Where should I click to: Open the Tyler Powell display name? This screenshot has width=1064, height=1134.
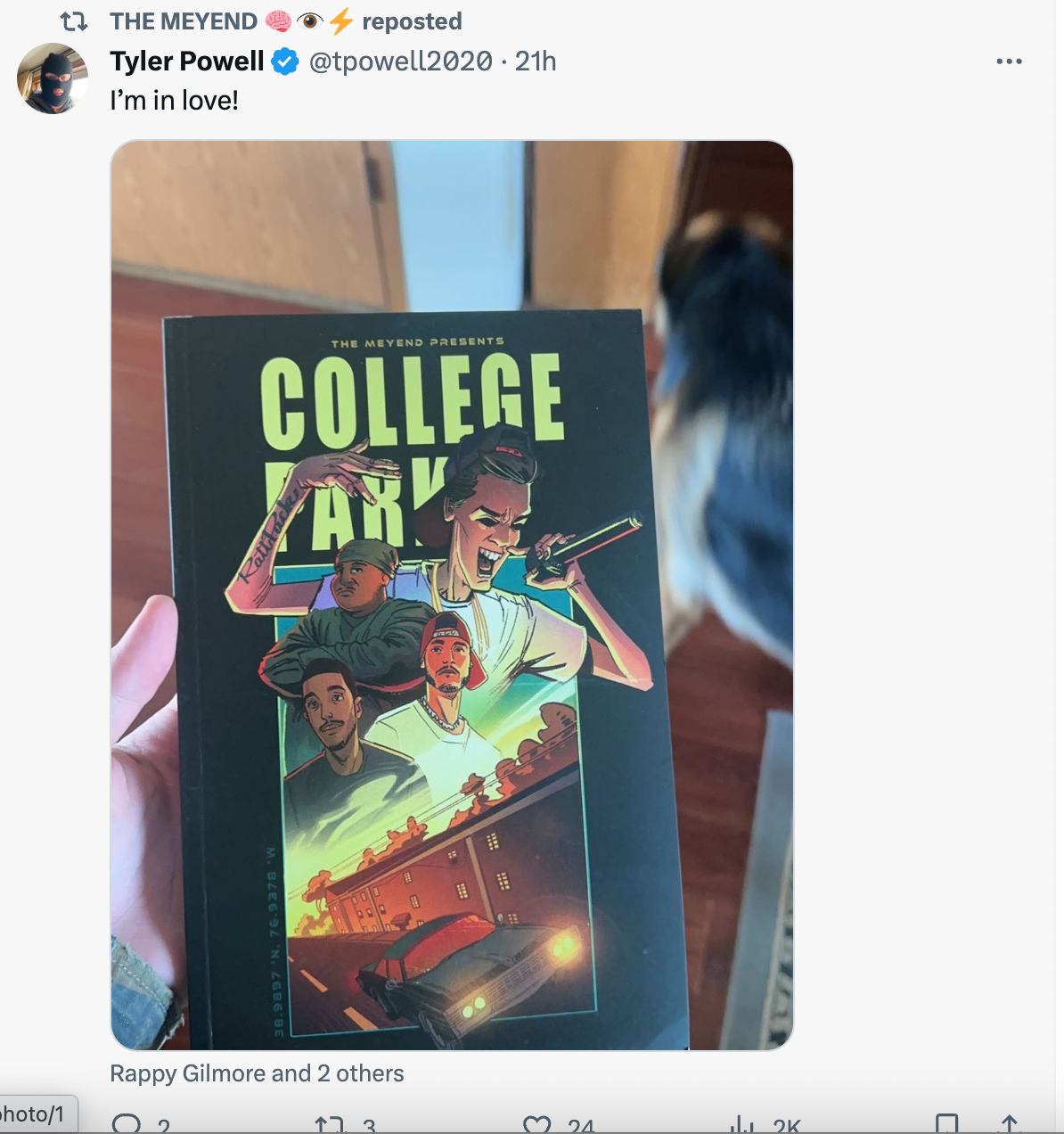(187, 62)
